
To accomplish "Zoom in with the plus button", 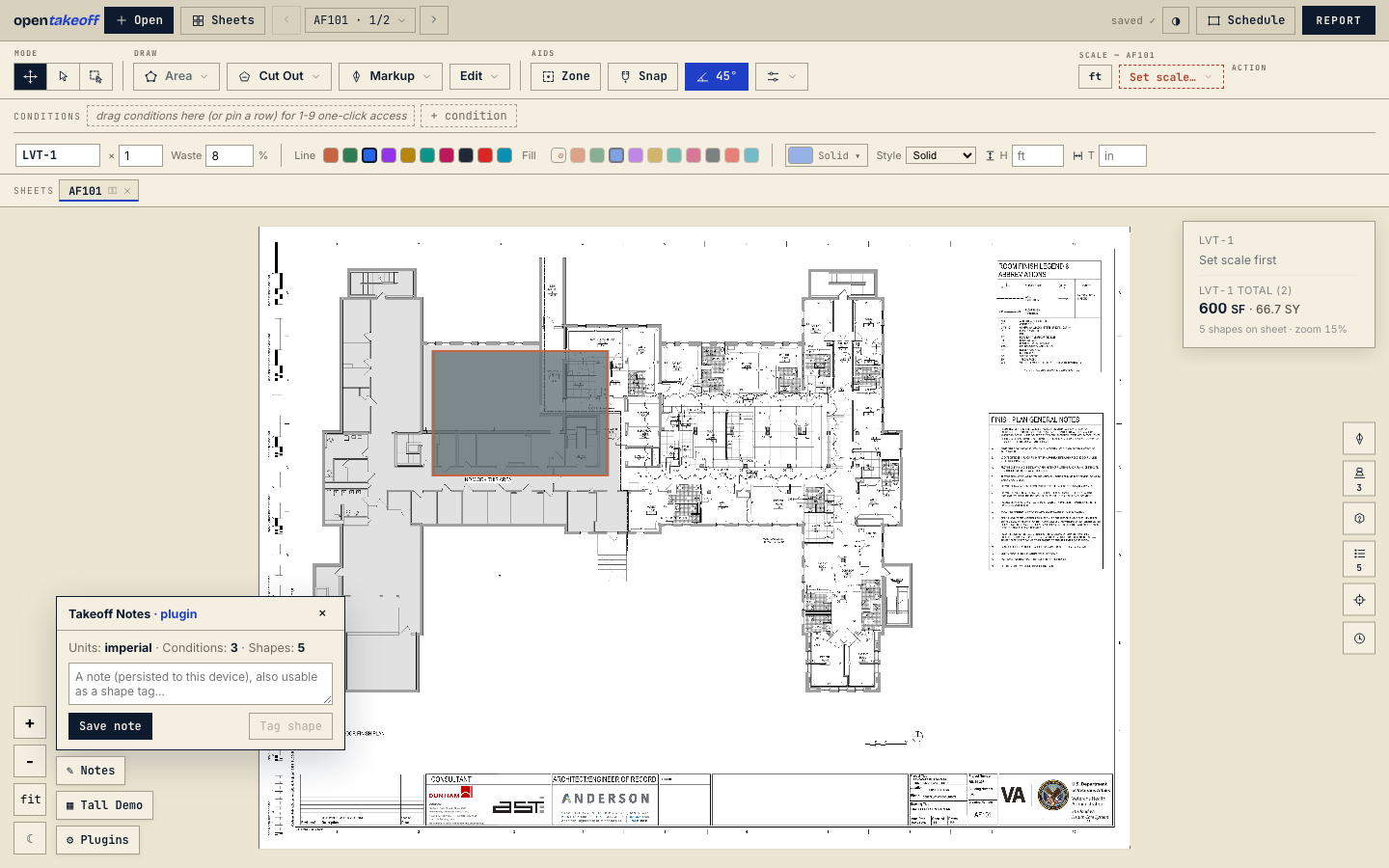I will [30, 723].
